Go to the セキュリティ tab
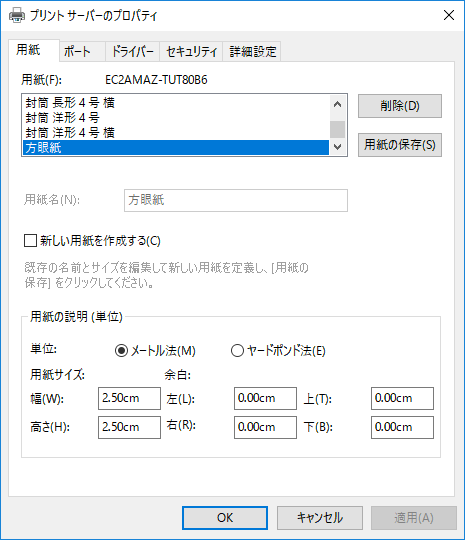 pyautogui.click(x=191, y=52)
